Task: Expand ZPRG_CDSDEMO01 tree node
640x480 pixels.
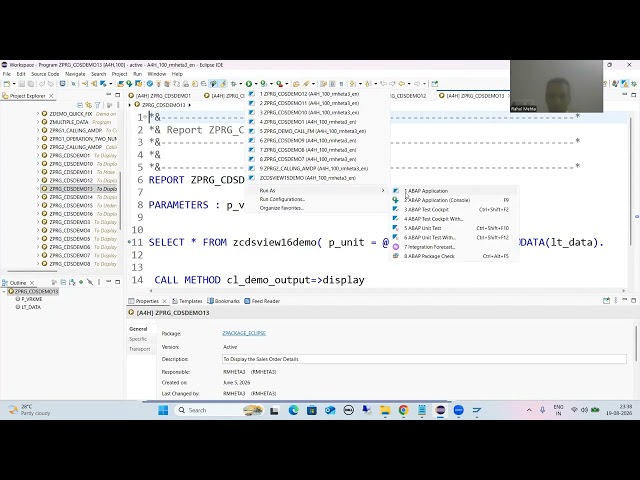Action: (38, 156)
